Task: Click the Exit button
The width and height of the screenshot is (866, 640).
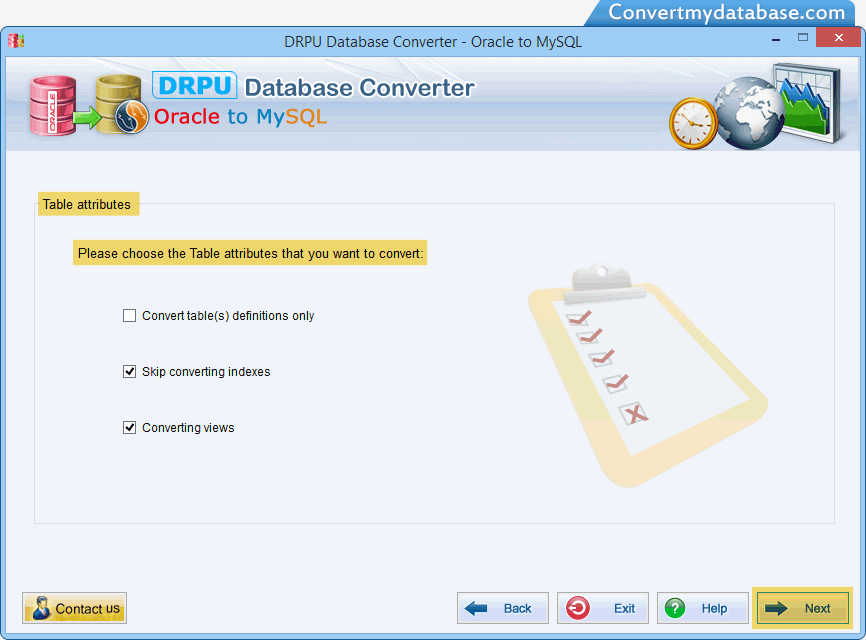Action: (603, 609)
